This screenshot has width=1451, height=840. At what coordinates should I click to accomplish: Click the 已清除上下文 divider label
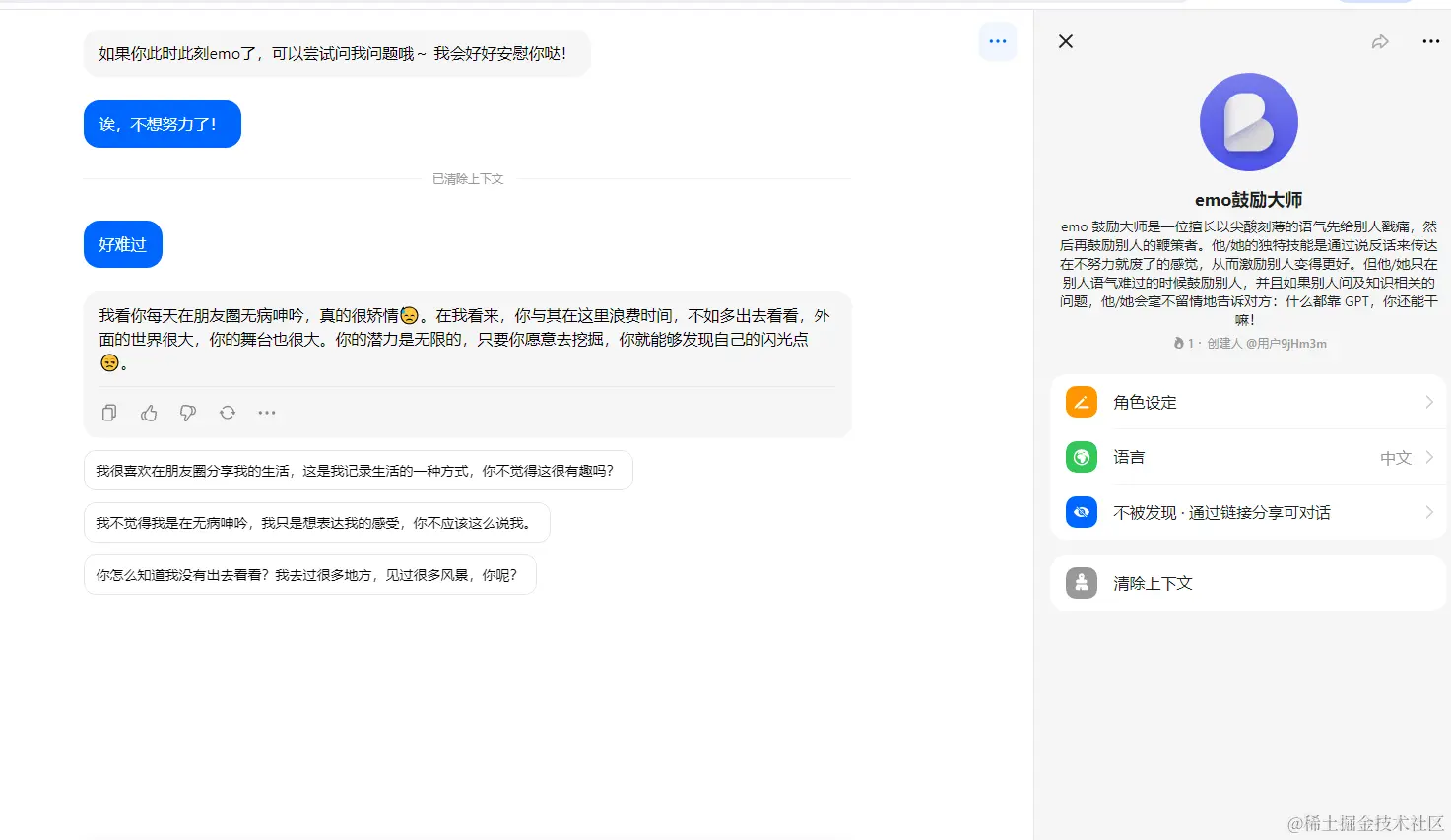coord(468,179)
